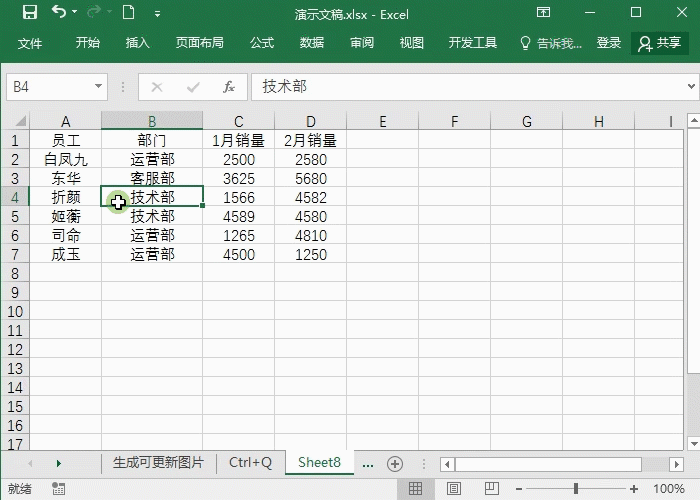Screen dimensions: 700x500
Task: Switch to the 插入 ribbon tab
Action: (x=138, y=43)
